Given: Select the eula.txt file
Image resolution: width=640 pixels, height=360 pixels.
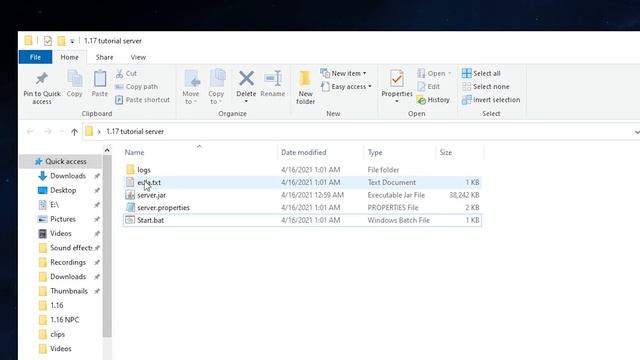Looking at the screenshot, I should 302,182.
